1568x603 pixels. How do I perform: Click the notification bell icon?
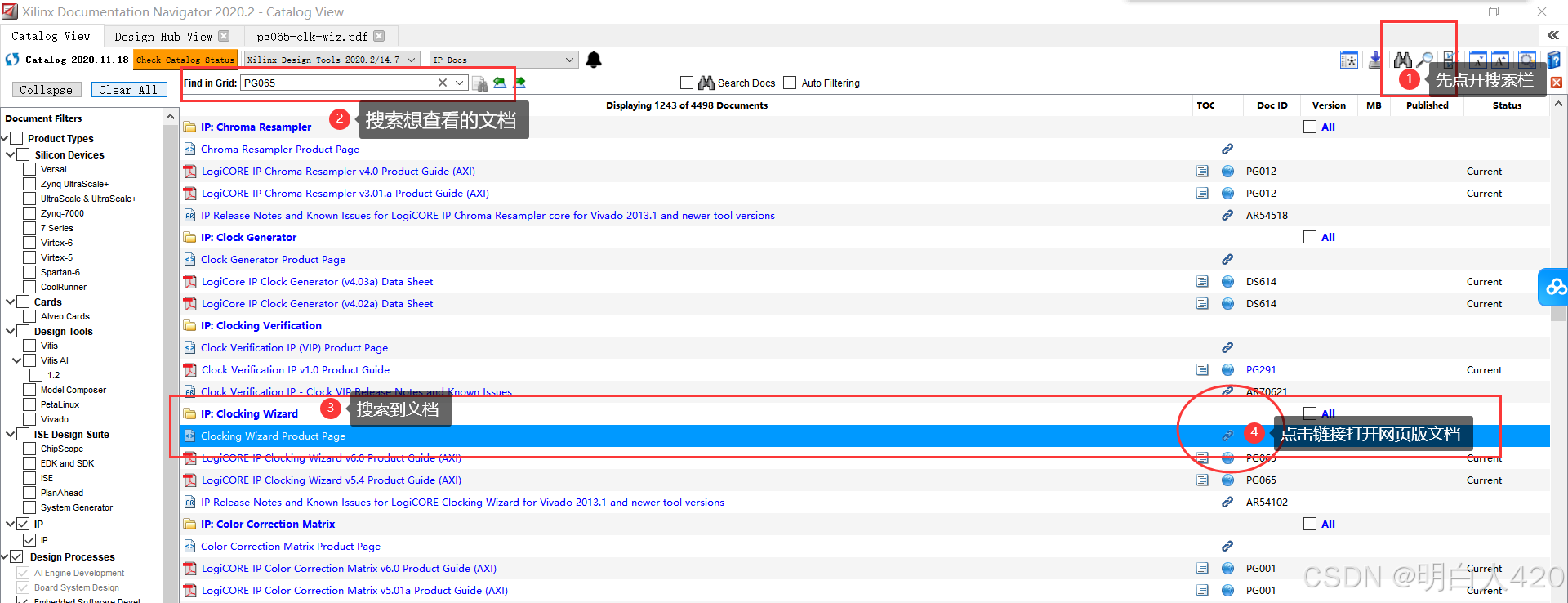(x=594, y=60)
